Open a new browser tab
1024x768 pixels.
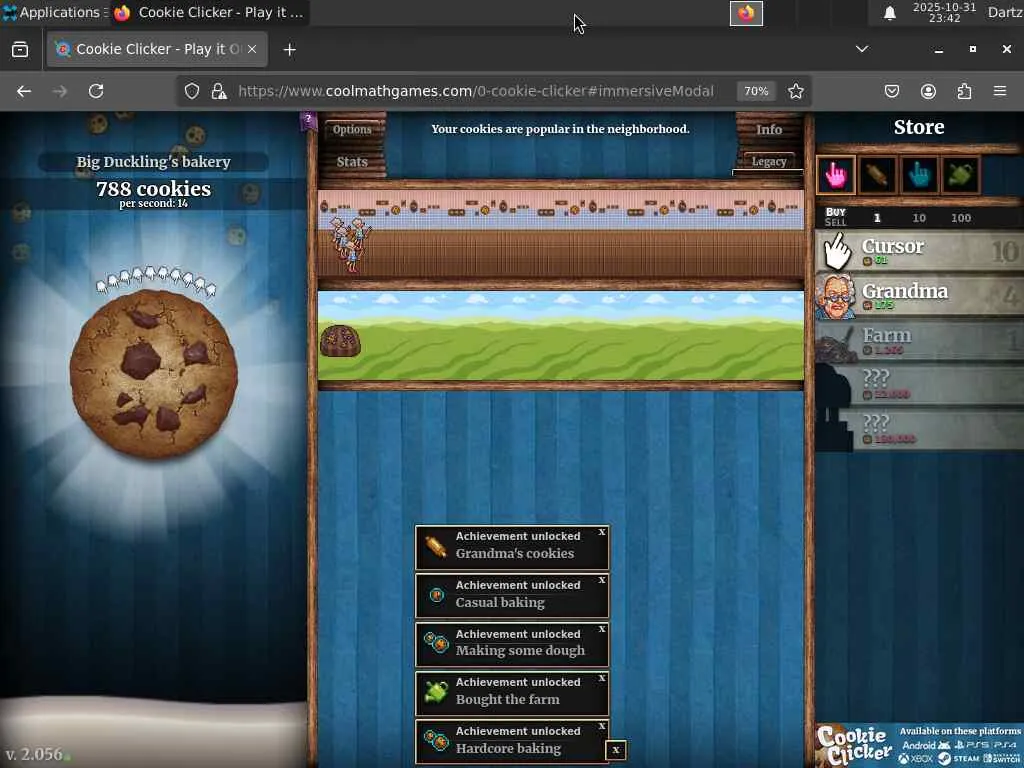(x=289, y=50)
